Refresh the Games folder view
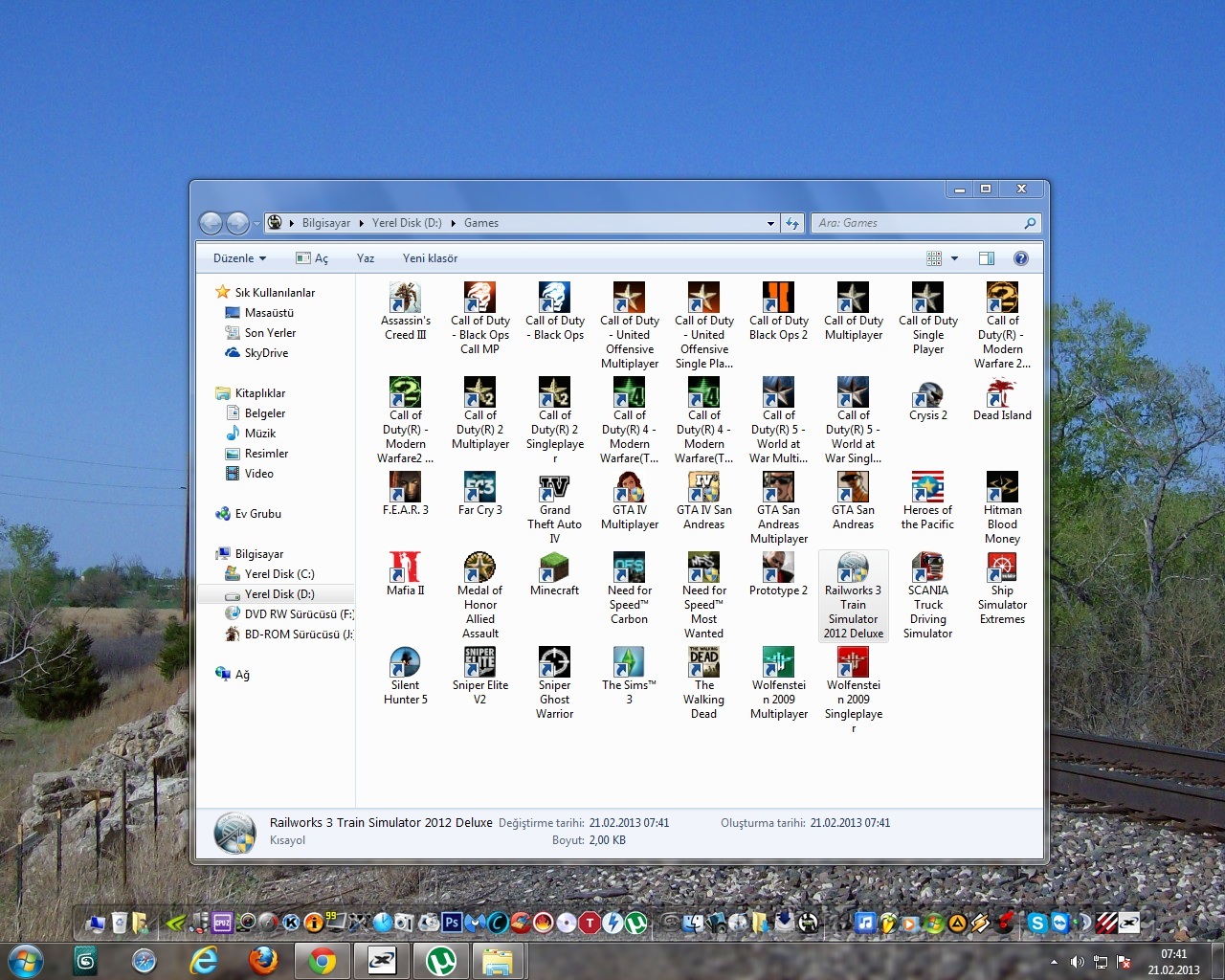This screenshot has width=1225, height=980. (792, 223)
